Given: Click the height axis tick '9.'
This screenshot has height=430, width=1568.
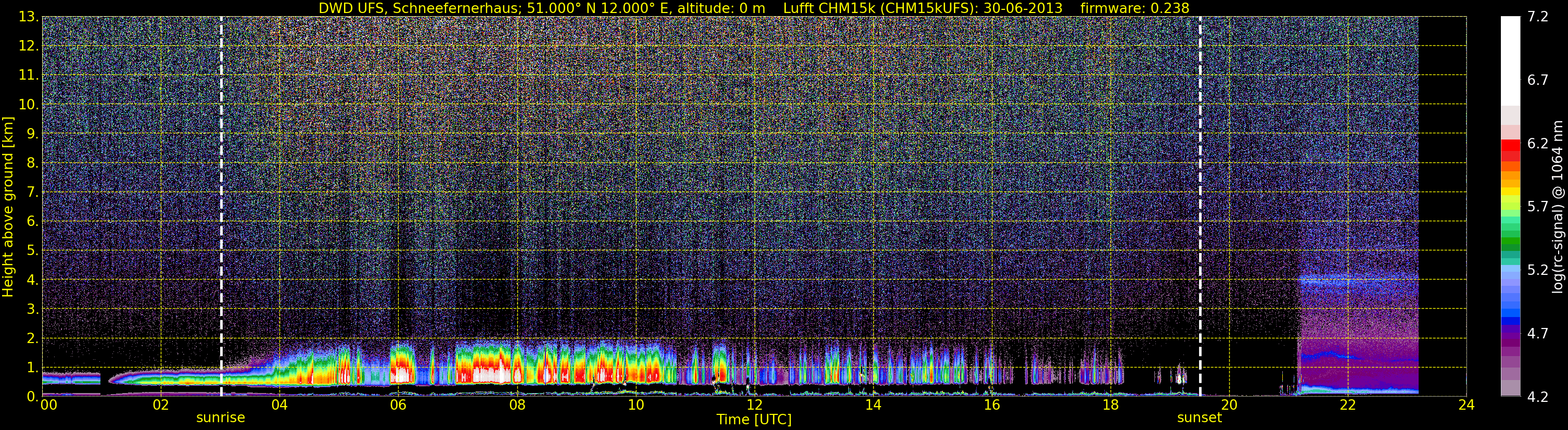Looking at the screenshot, I should 32,133.
